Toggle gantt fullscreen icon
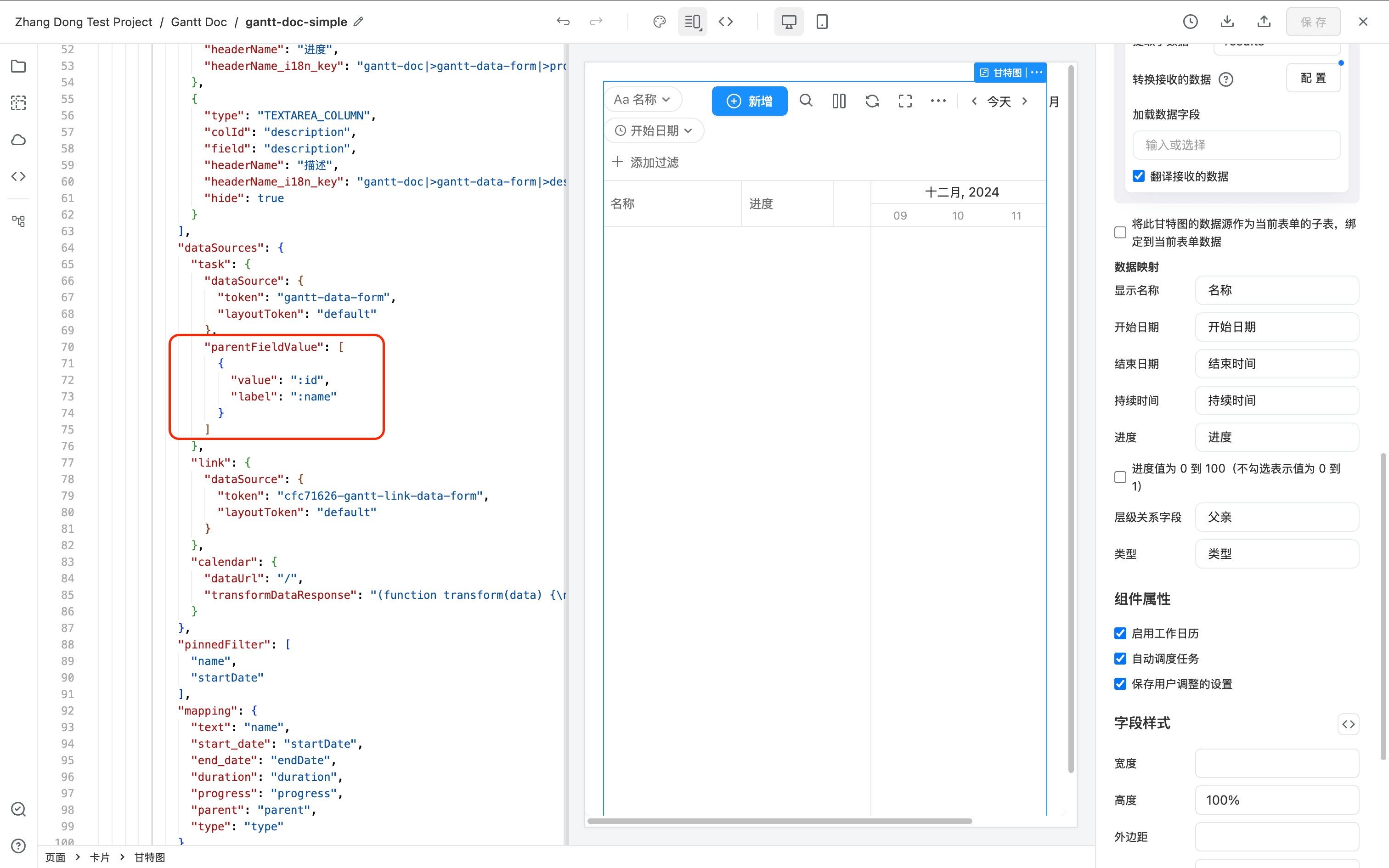The height and width of the screenshot is (868, 1389). tap(905, 101)
